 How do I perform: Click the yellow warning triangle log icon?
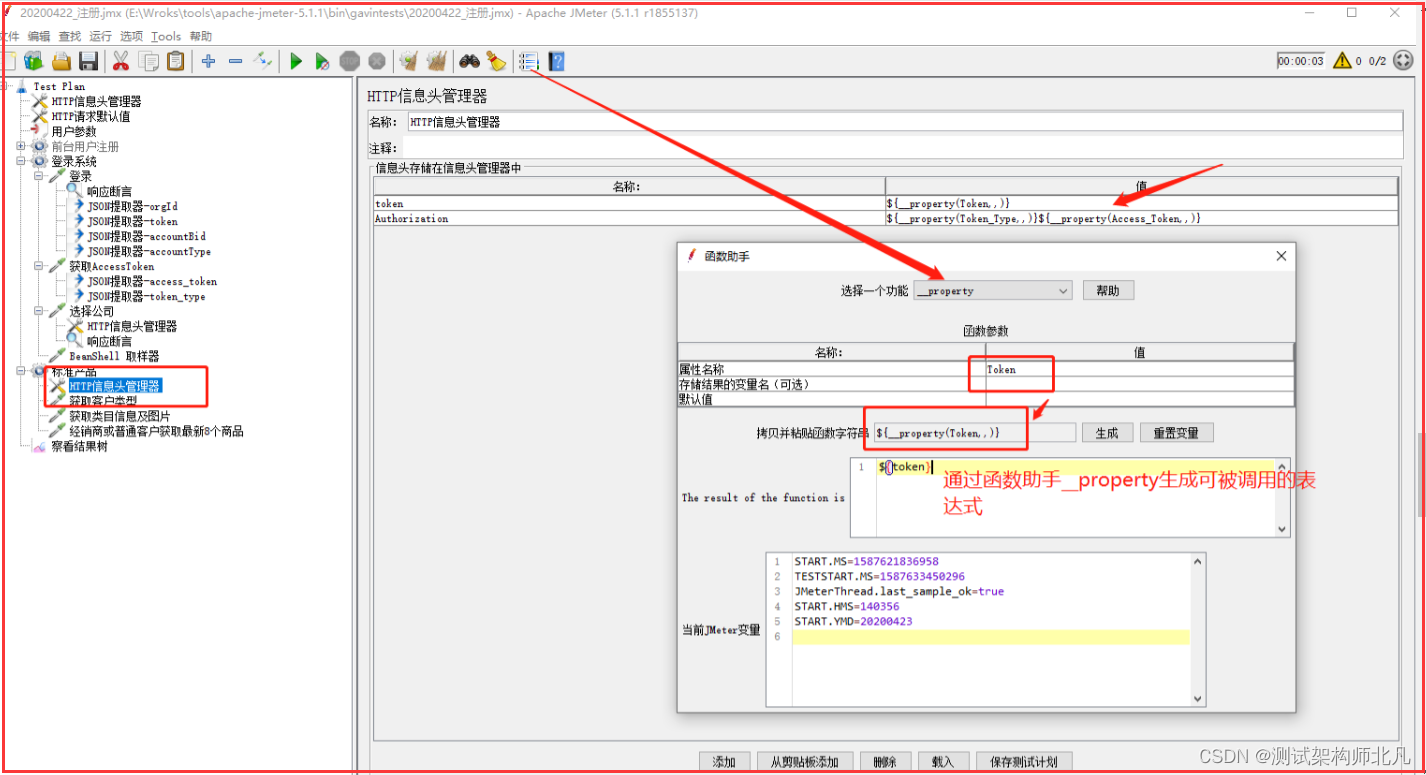(1342, 61)
